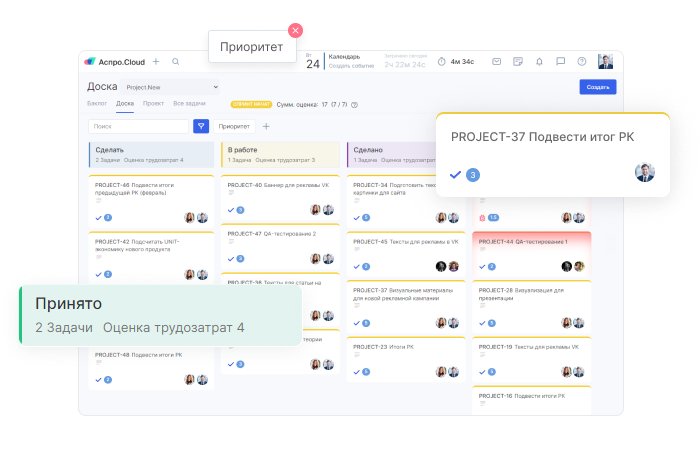This screenshot has width=700, height=456.
Task: Click the checkmark icon on PROJECT-23 card
Action: point(357,372)
